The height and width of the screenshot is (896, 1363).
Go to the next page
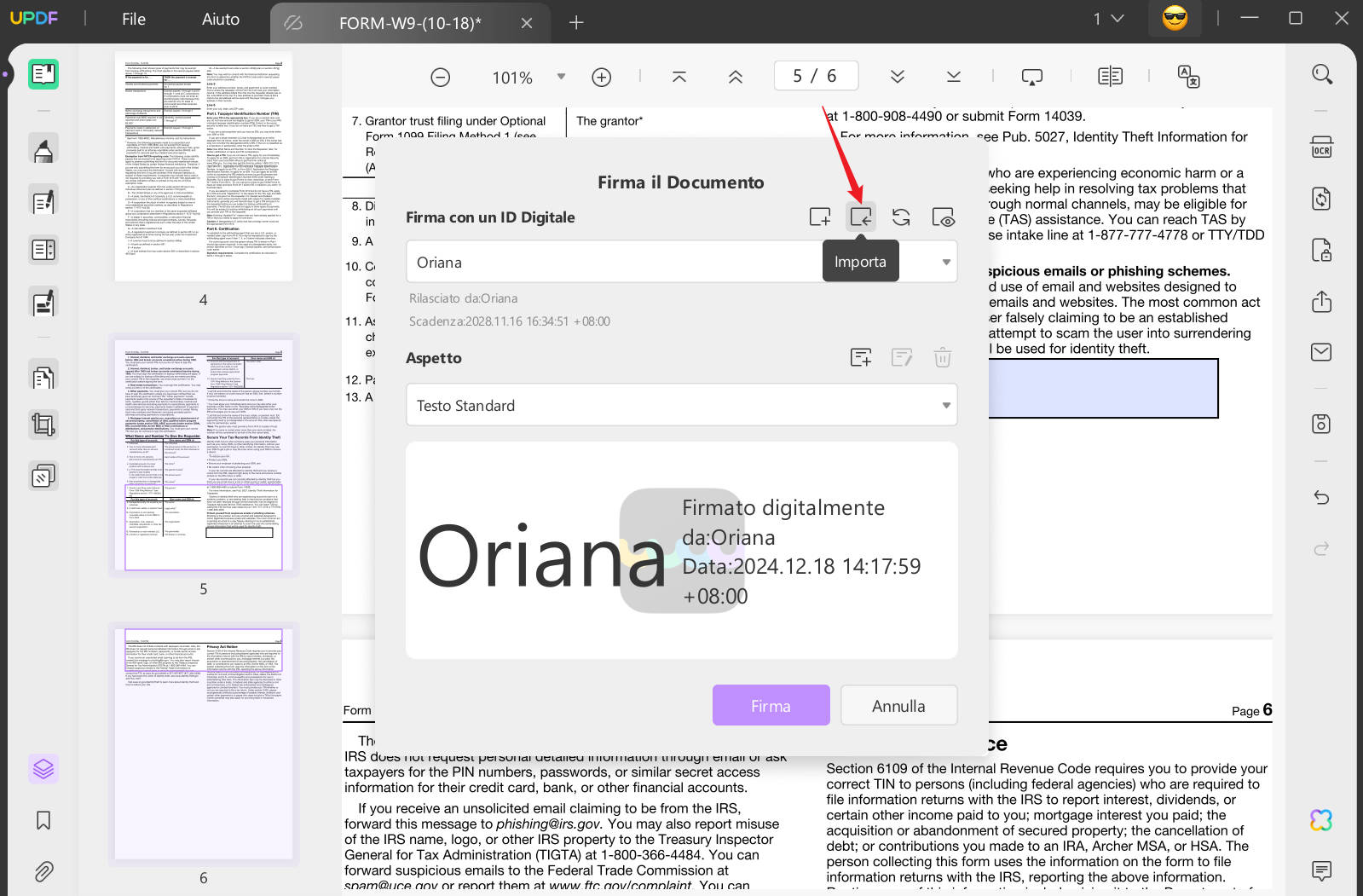[x=898, y=77]
